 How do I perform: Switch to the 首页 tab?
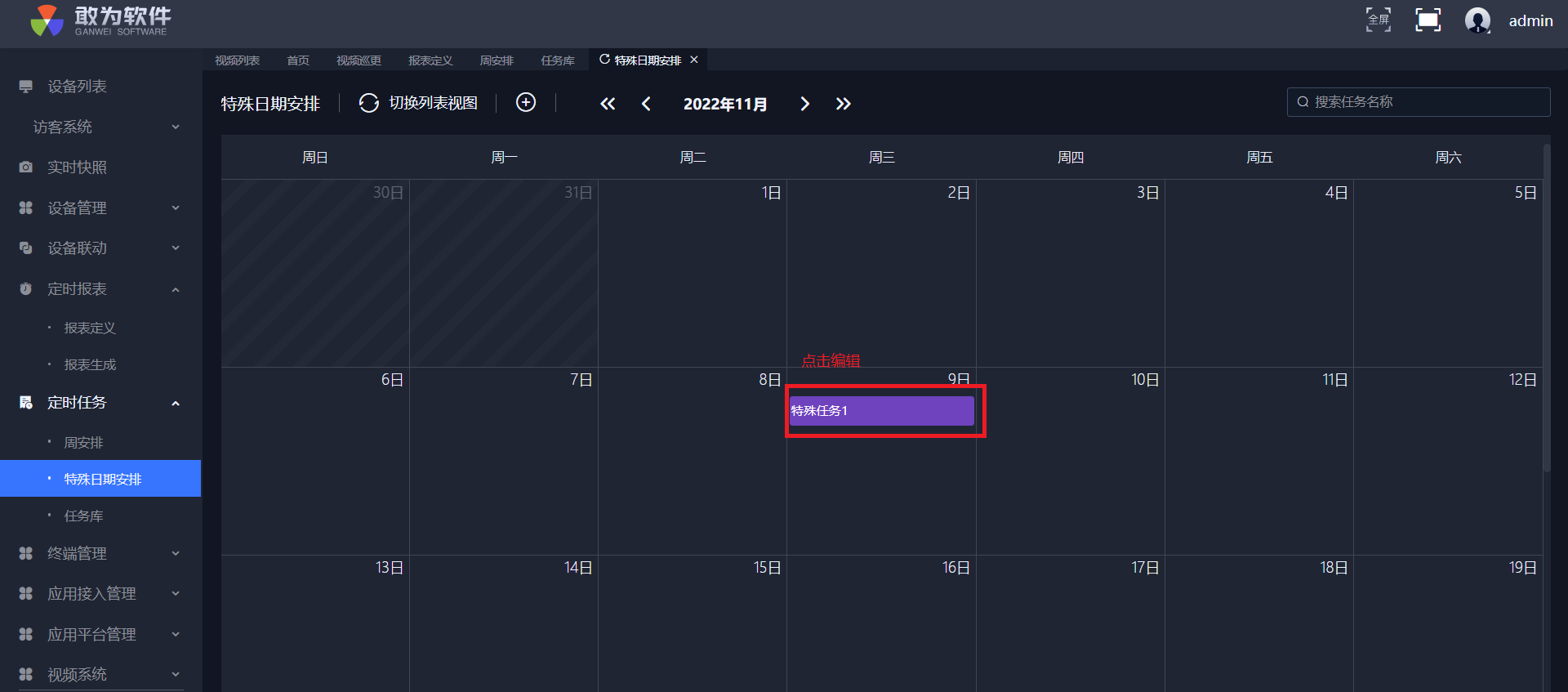point(298,60)
